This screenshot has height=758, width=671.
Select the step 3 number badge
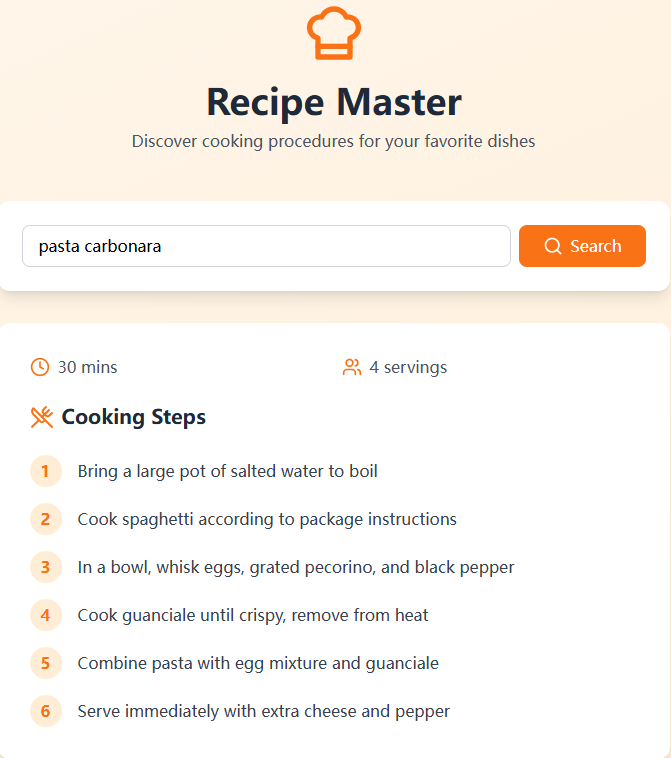pos(45,567)
